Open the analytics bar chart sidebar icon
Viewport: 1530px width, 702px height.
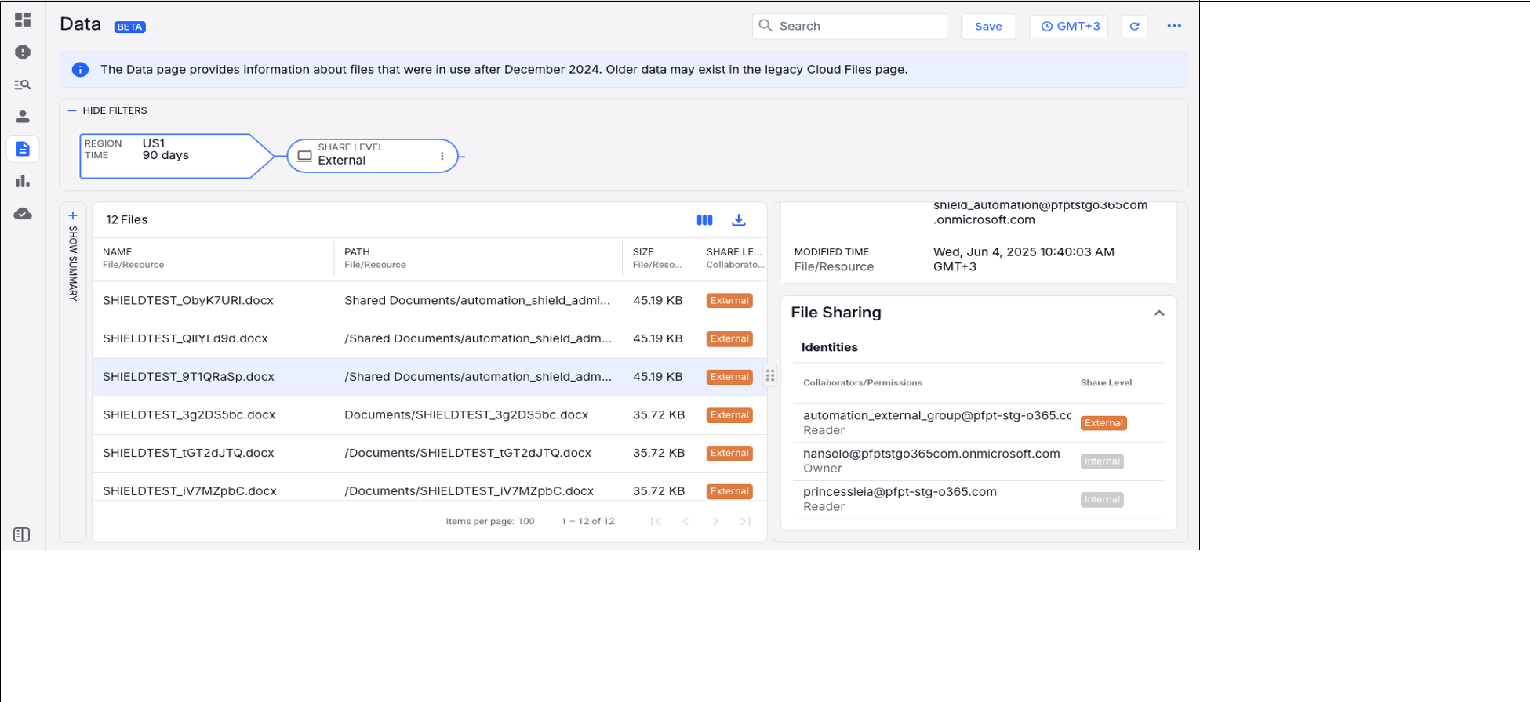tap(23, 181)
